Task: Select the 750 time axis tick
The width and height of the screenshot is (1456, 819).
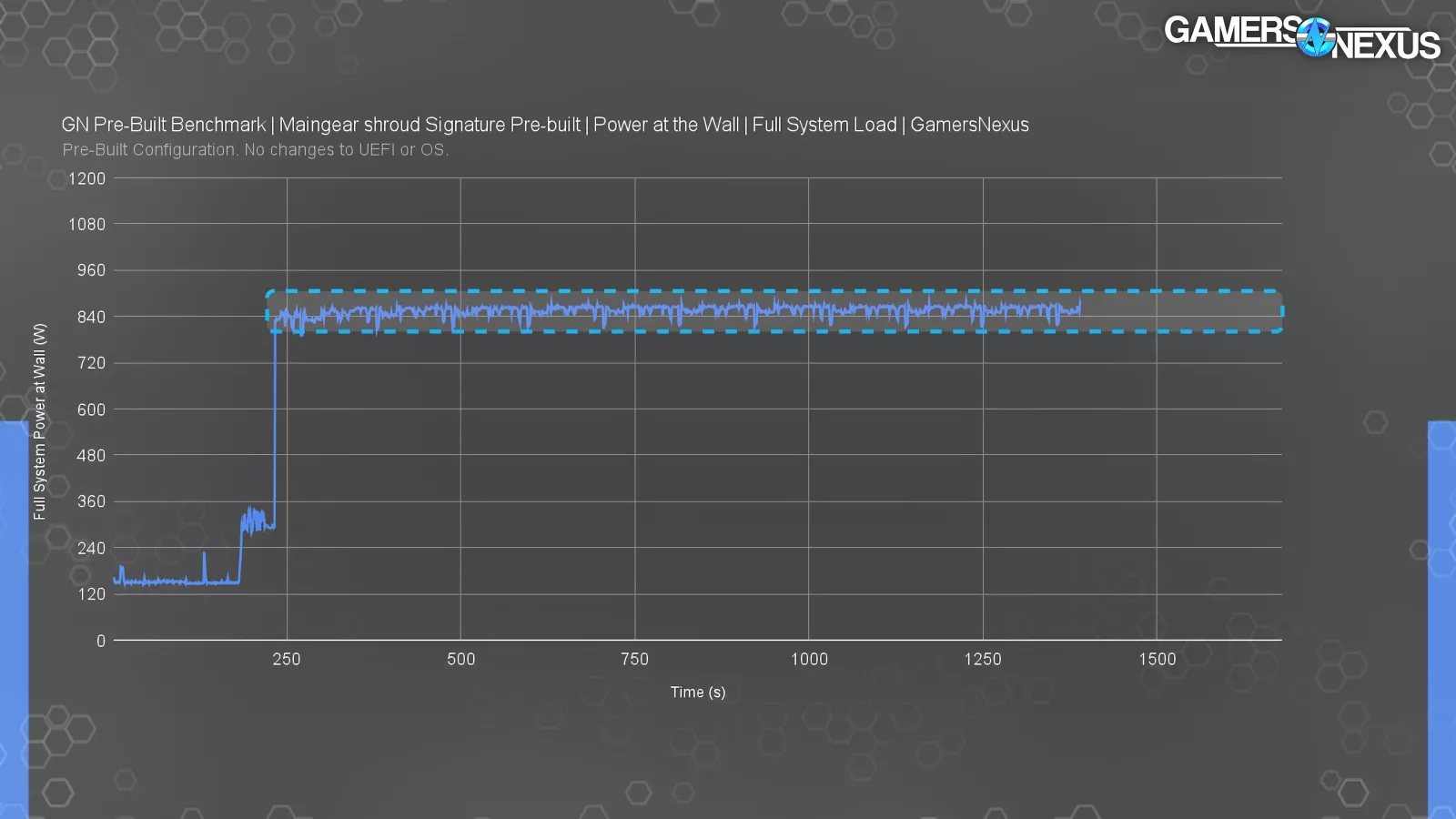Action: pos(634,659)
